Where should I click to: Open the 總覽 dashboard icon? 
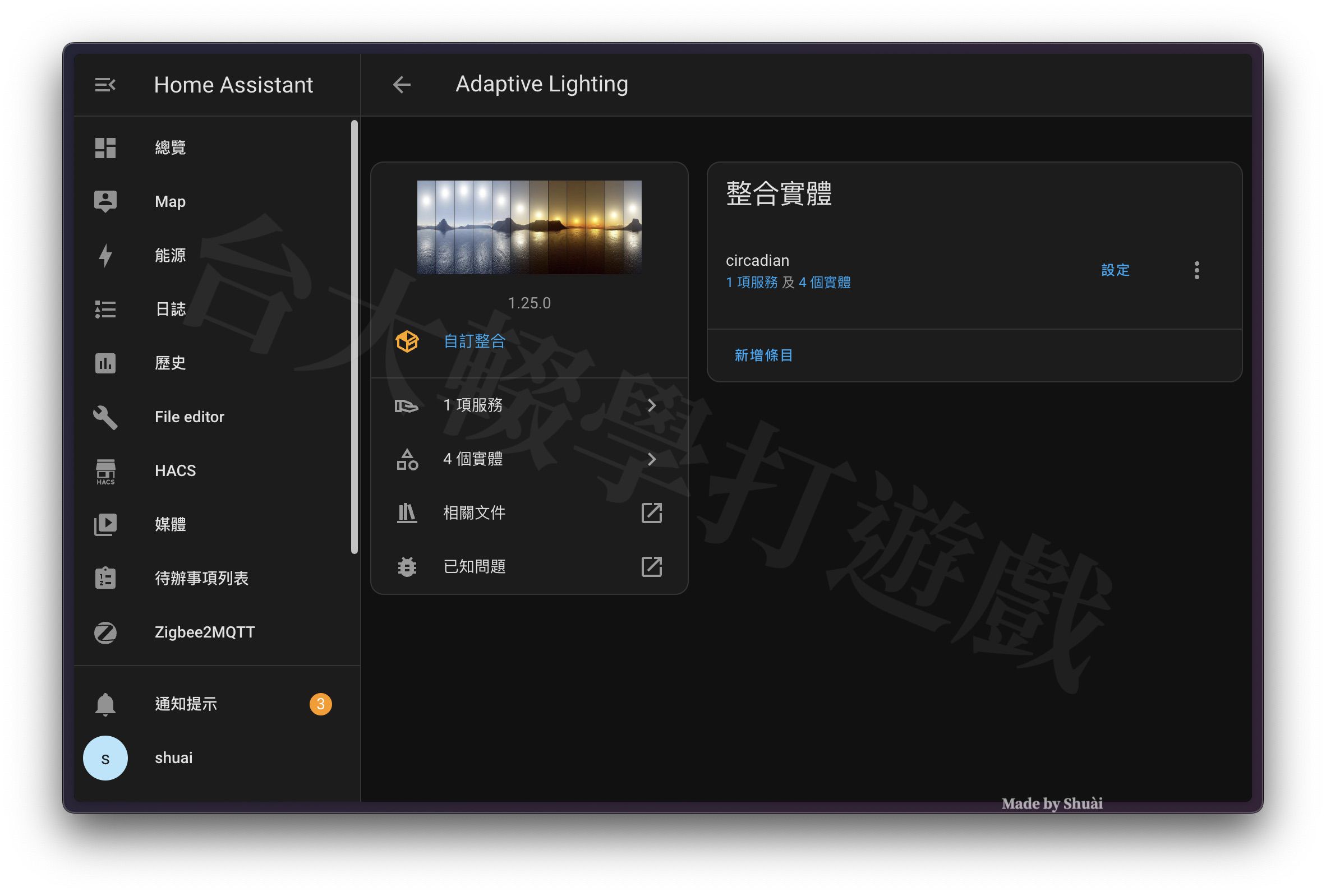tap(105, 147)
